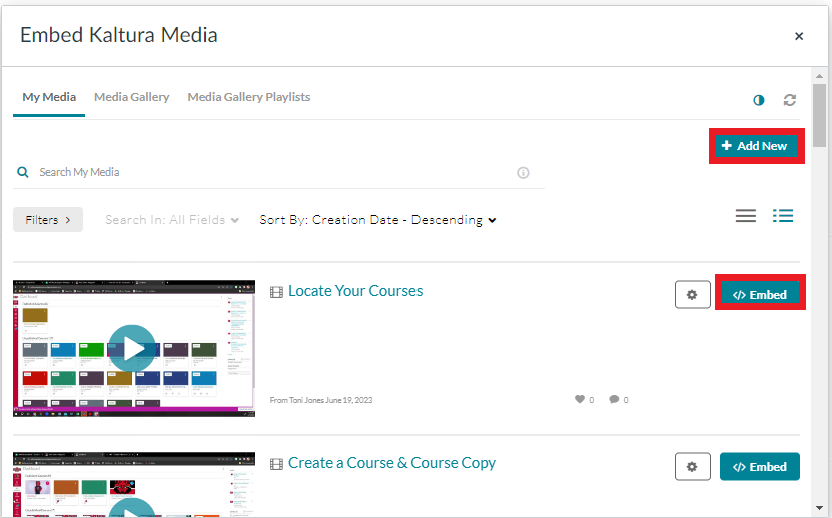832x518 pixels.
Task: Click the Add New button
Action: [757, 146]
